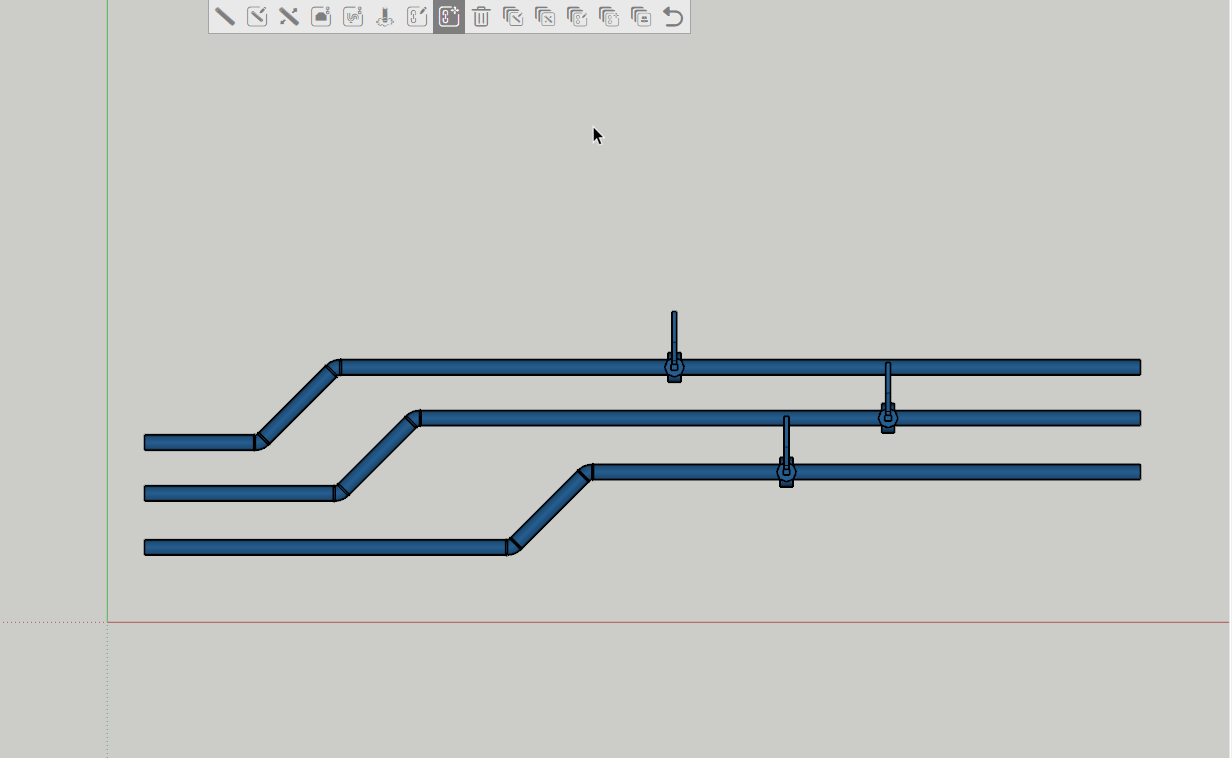1232x758 pixels.
Task: Click the trash can delete icon
Action: click(x=481, y=17)
